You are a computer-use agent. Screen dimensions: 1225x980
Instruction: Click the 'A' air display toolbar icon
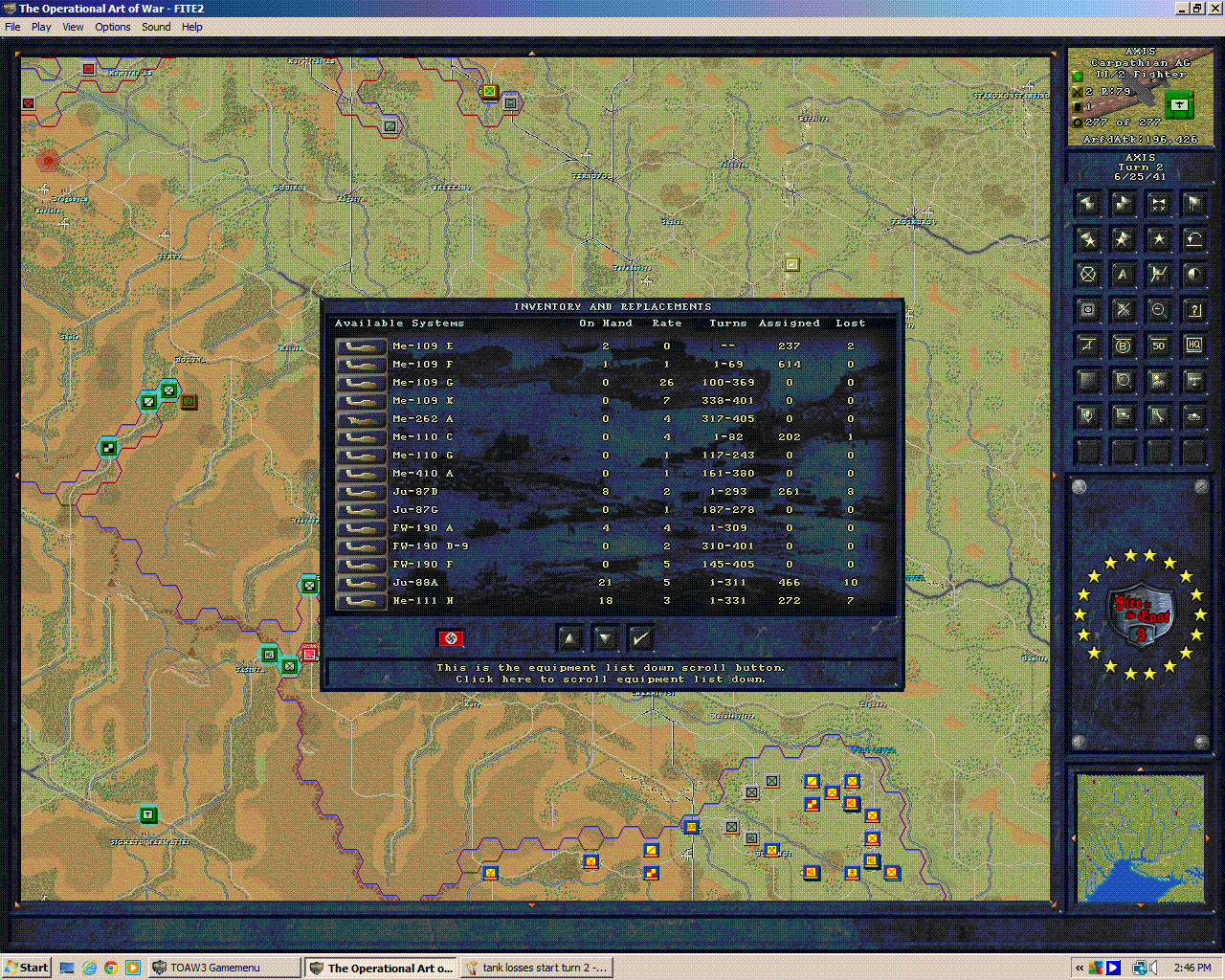(1123, 274)
